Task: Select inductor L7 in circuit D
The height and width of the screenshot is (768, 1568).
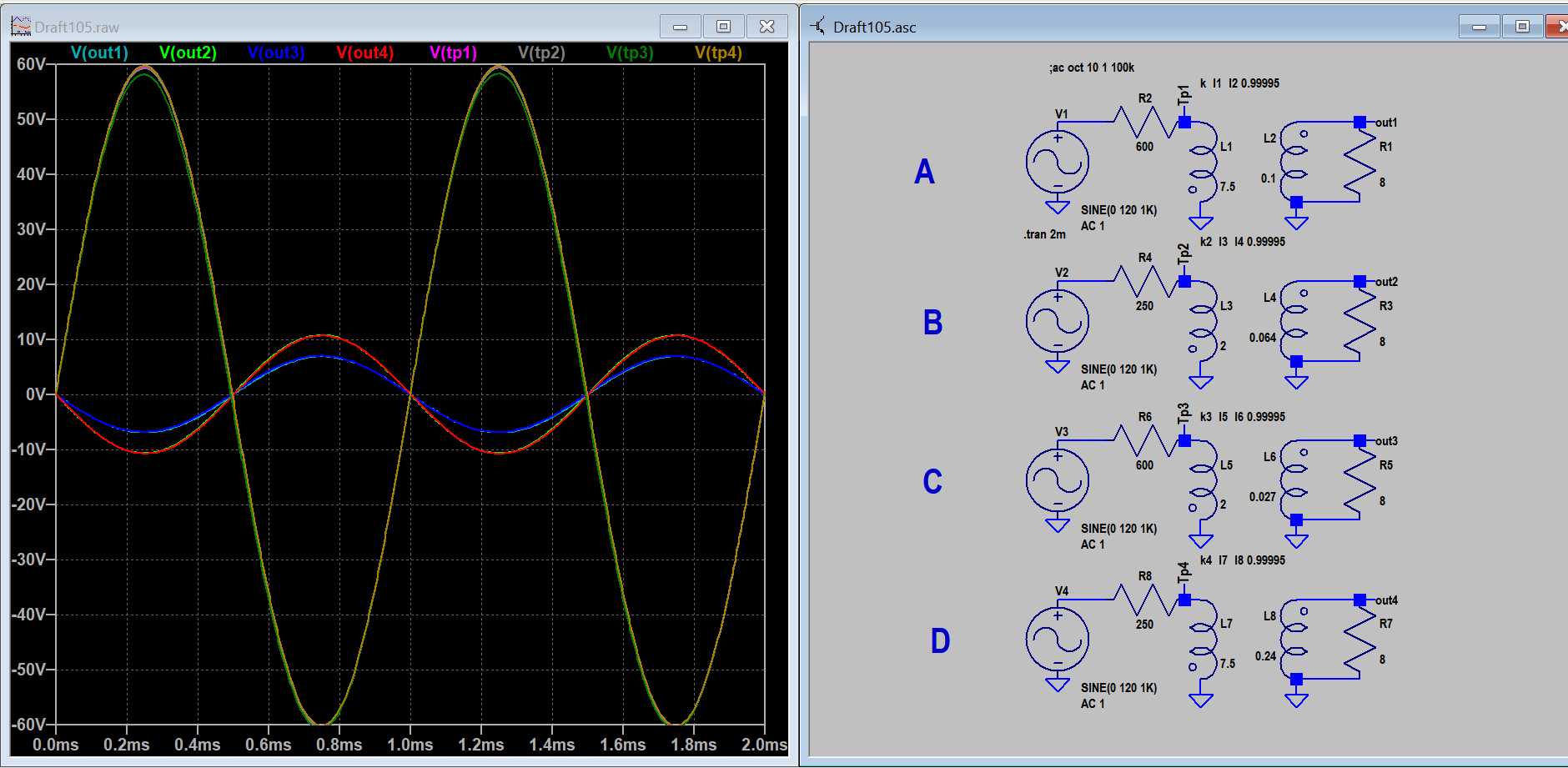Action: click(x=1202, y=640)
